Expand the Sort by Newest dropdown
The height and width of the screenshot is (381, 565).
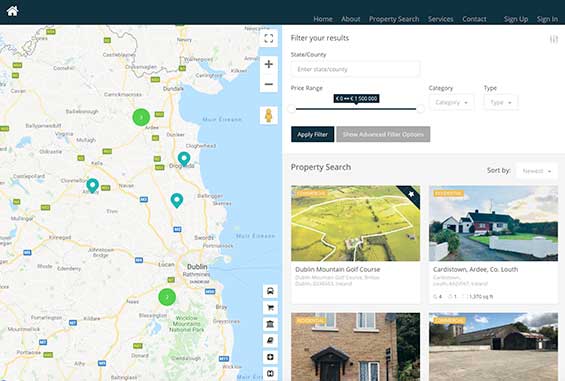point(537,171)
